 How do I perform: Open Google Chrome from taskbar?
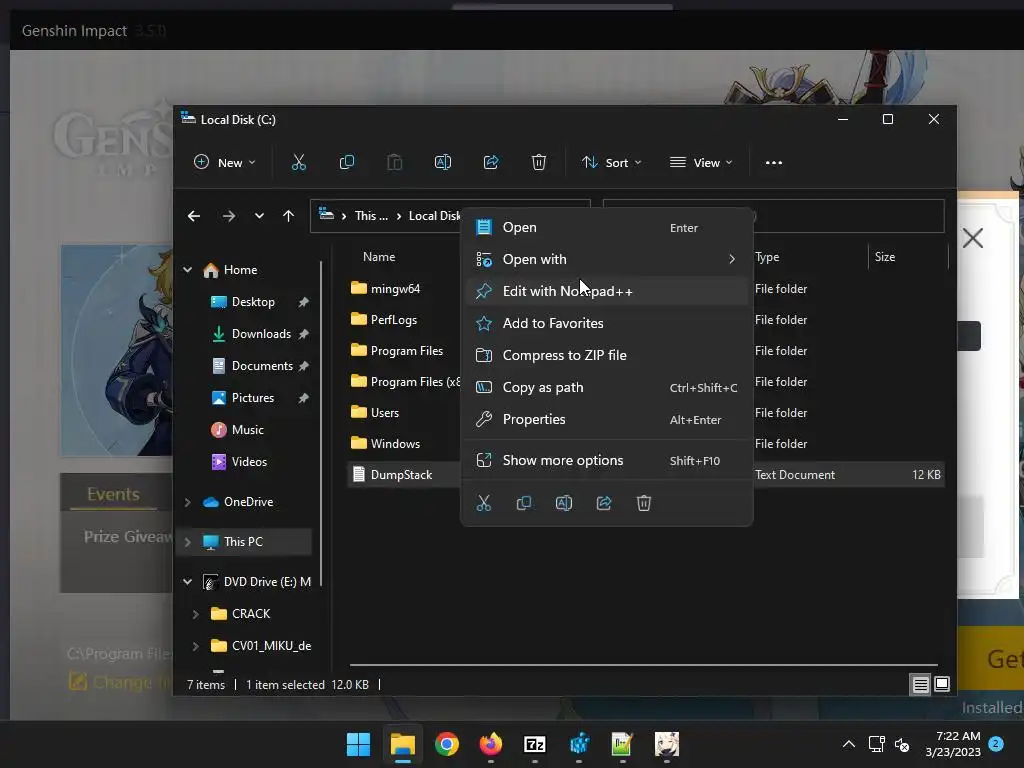tap(447, 744)
